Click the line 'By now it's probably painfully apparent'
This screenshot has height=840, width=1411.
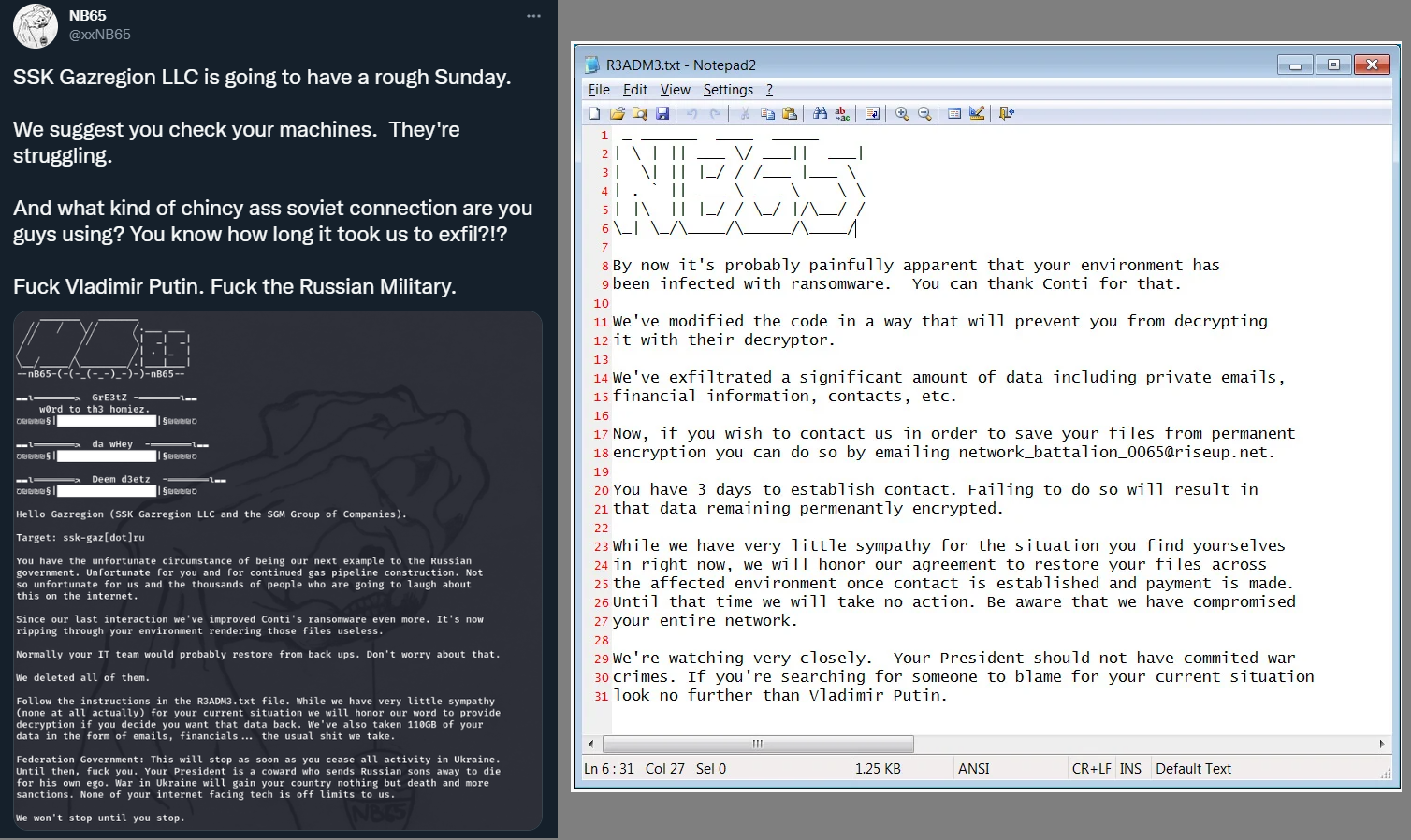click(x=916, y=266)
